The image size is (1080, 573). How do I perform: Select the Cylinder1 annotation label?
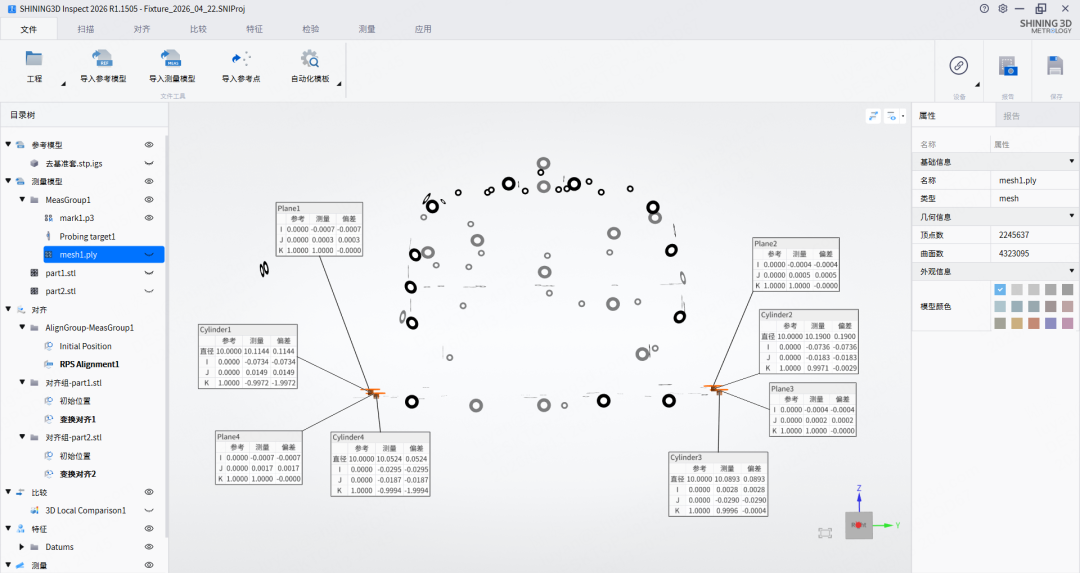[248, 356]
